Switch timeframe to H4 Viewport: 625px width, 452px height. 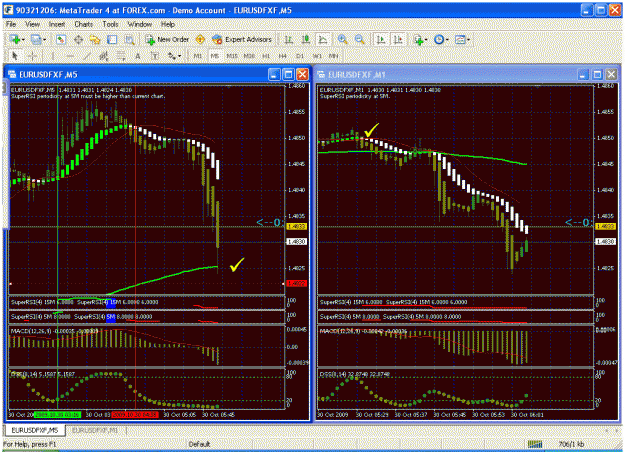(x=283, y=56)
